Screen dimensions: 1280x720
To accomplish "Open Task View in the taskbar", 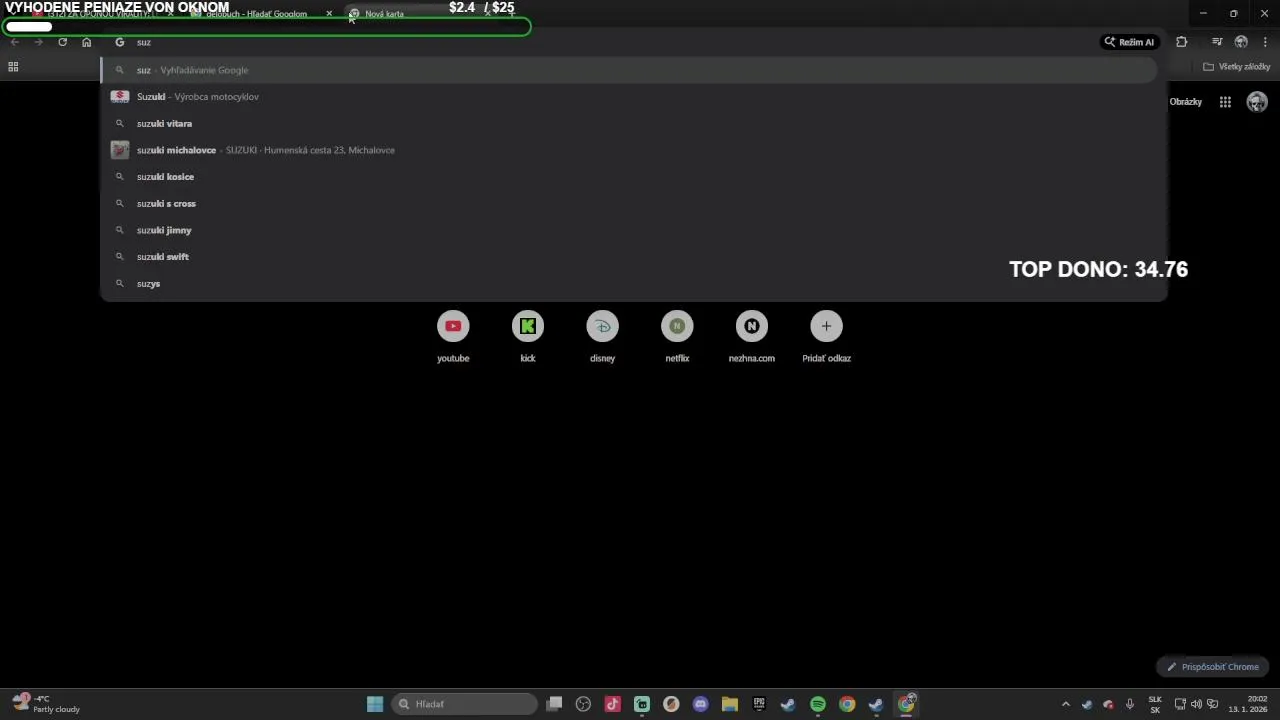I will click(x=555, y=704).
